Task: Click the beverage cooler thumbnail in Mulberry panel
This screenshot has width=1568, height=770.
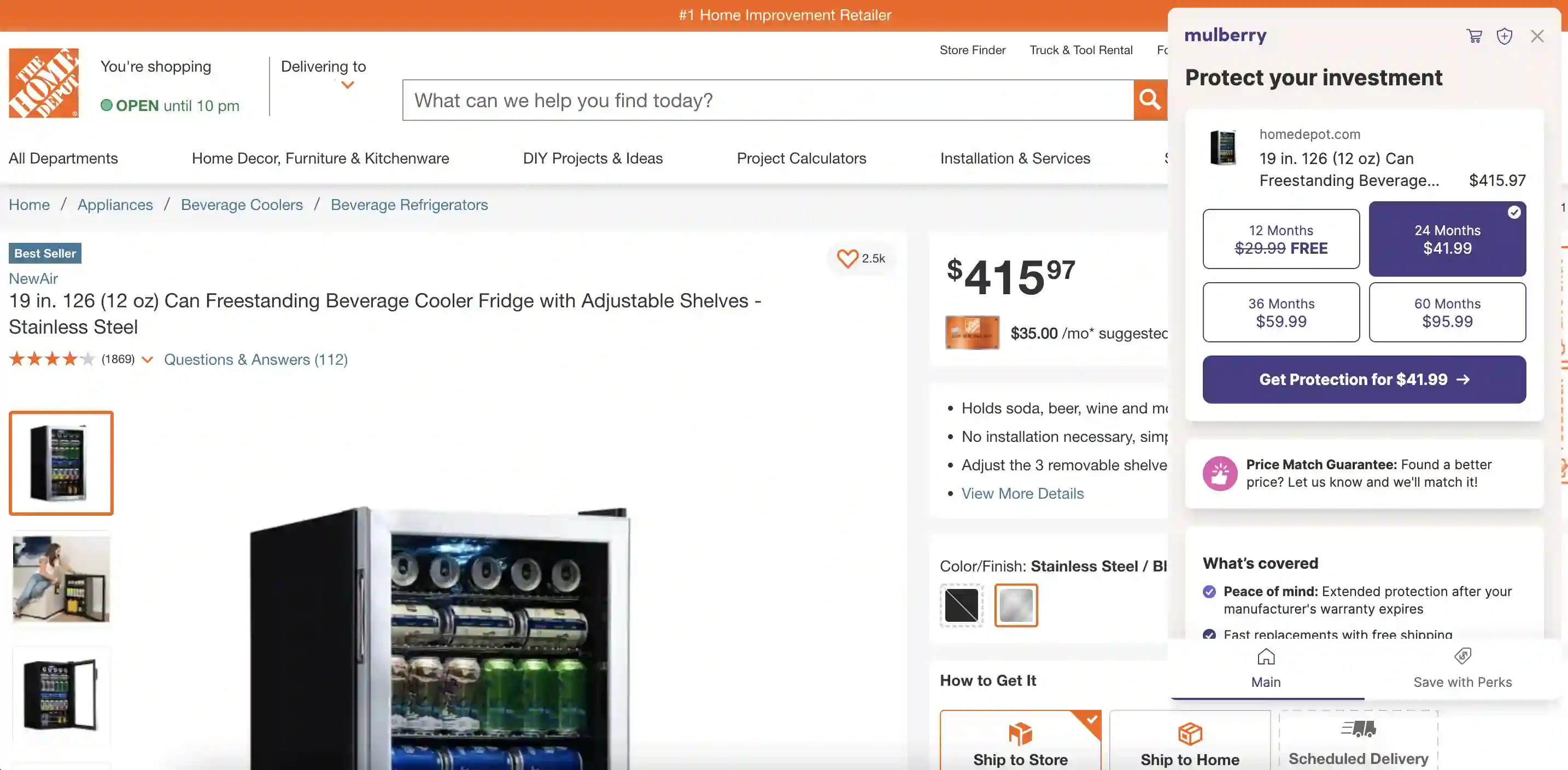Action: (x=1224, y=147)
